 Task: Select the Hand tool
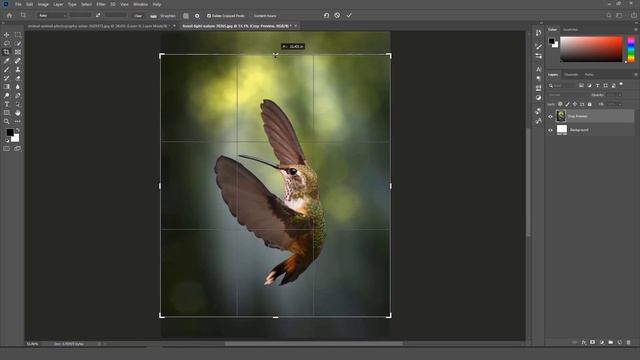pos(18,113)
